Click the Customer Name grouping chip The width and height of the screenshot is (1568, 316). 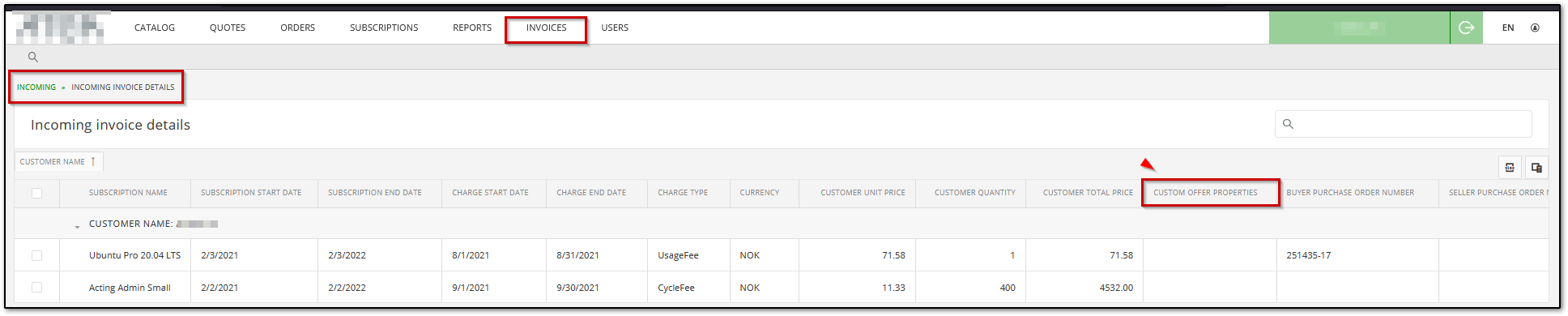click(58, 161)
